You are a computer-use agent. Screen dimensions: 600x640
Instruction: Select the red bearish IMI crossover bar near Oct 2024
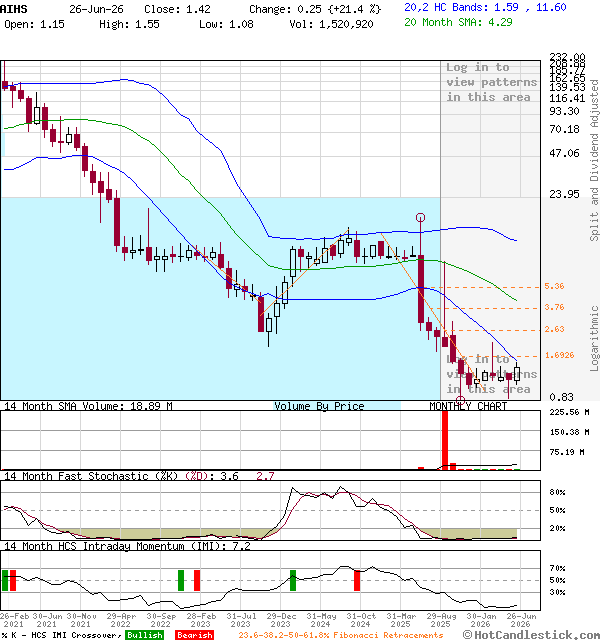(x=357, y=580)
